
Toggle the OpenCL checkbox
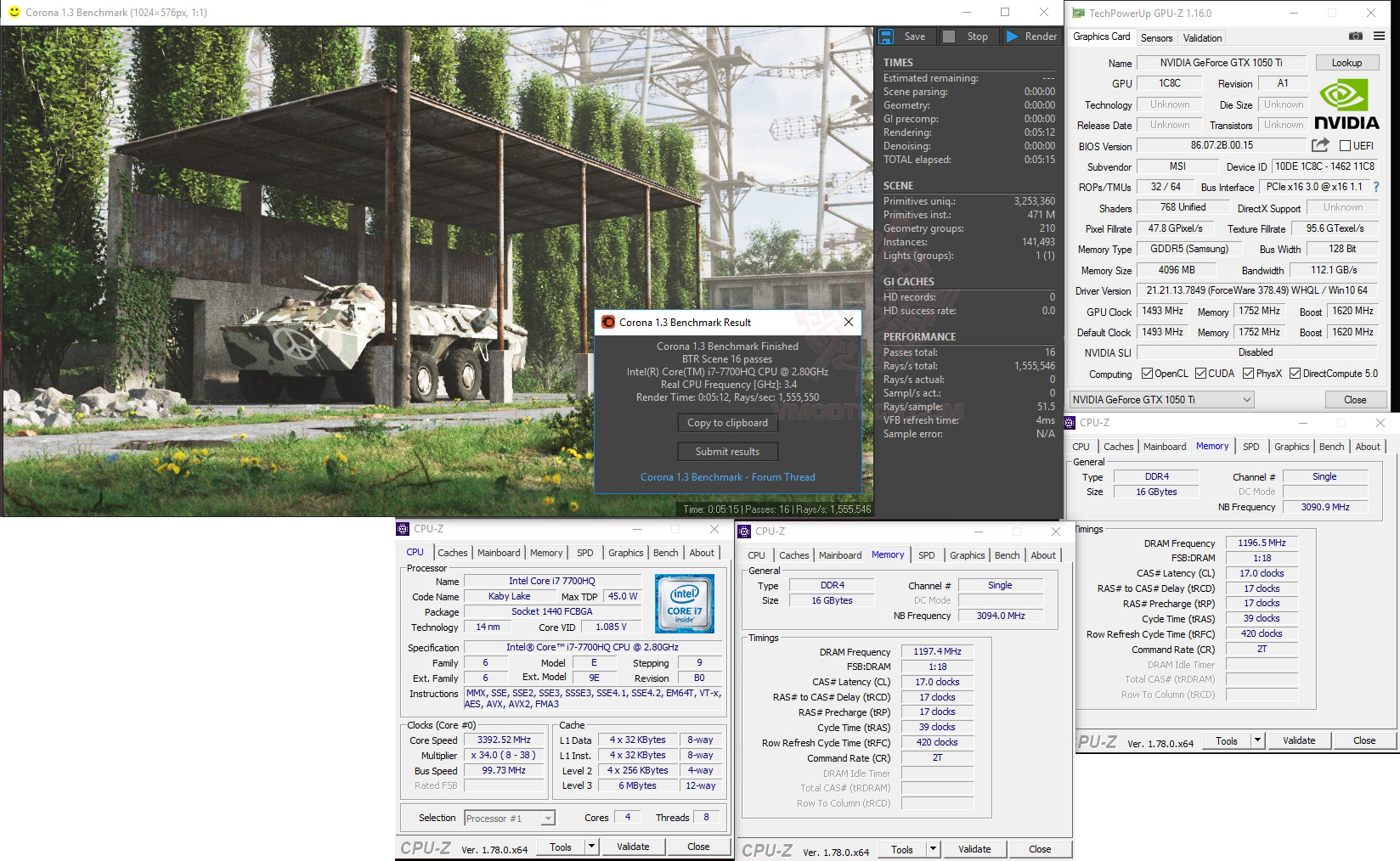[x=1147, y=374]
